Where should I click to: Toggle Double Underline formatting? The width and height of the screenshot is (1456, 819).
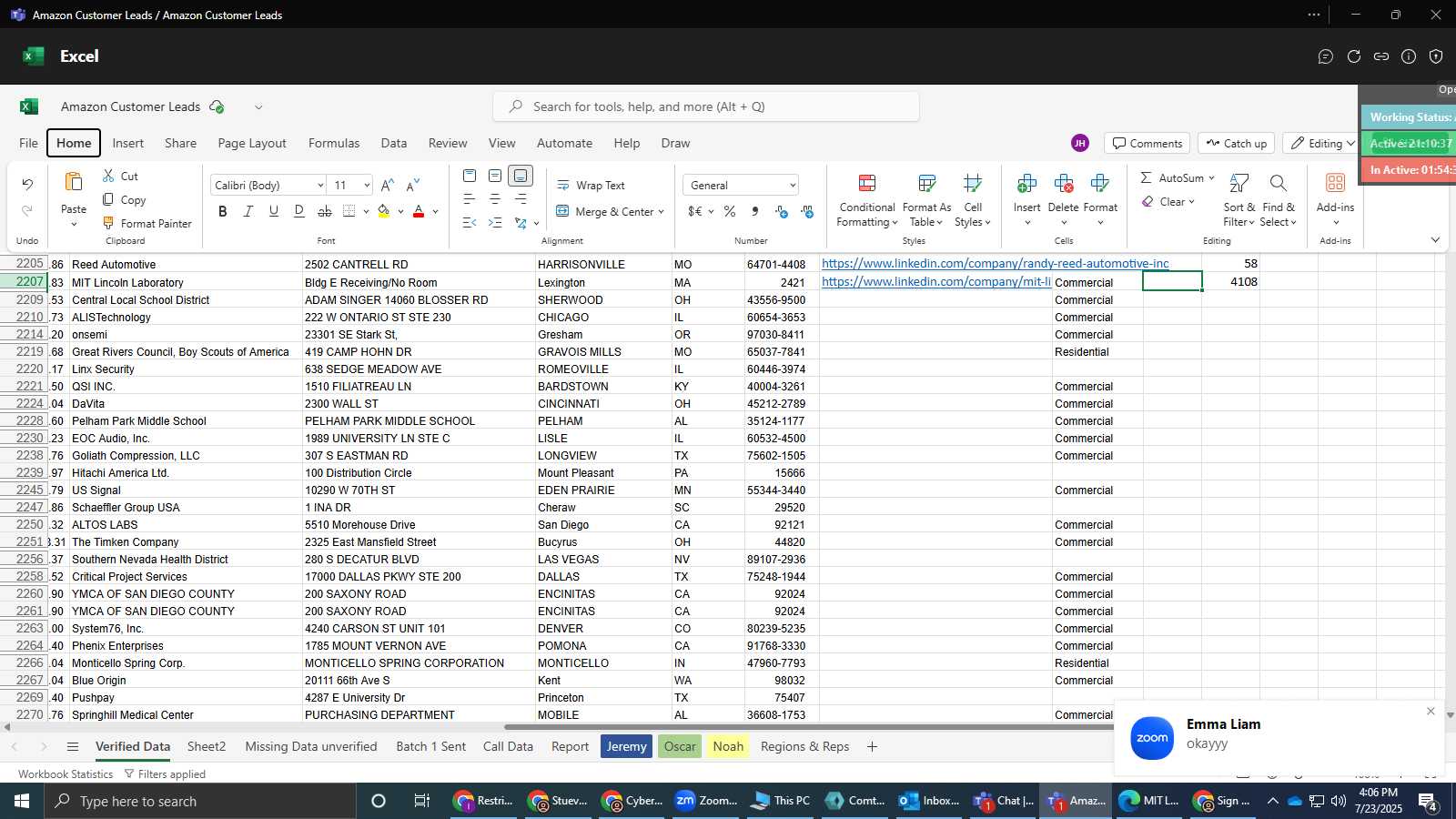coord(299,211)
